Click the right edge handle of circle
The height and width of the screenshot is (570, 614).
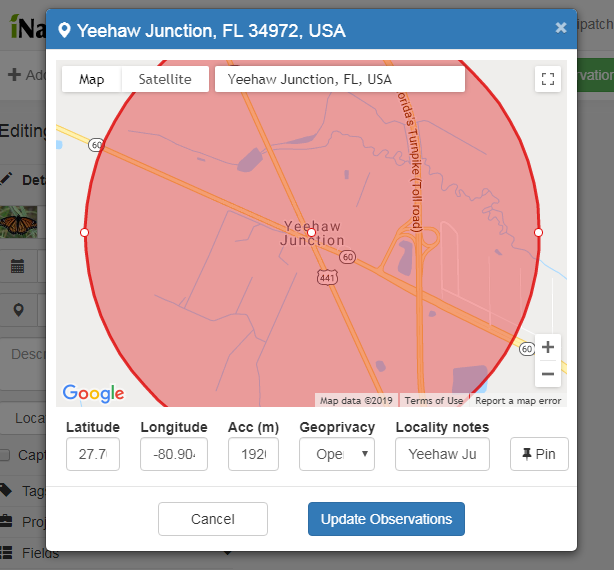538,232
